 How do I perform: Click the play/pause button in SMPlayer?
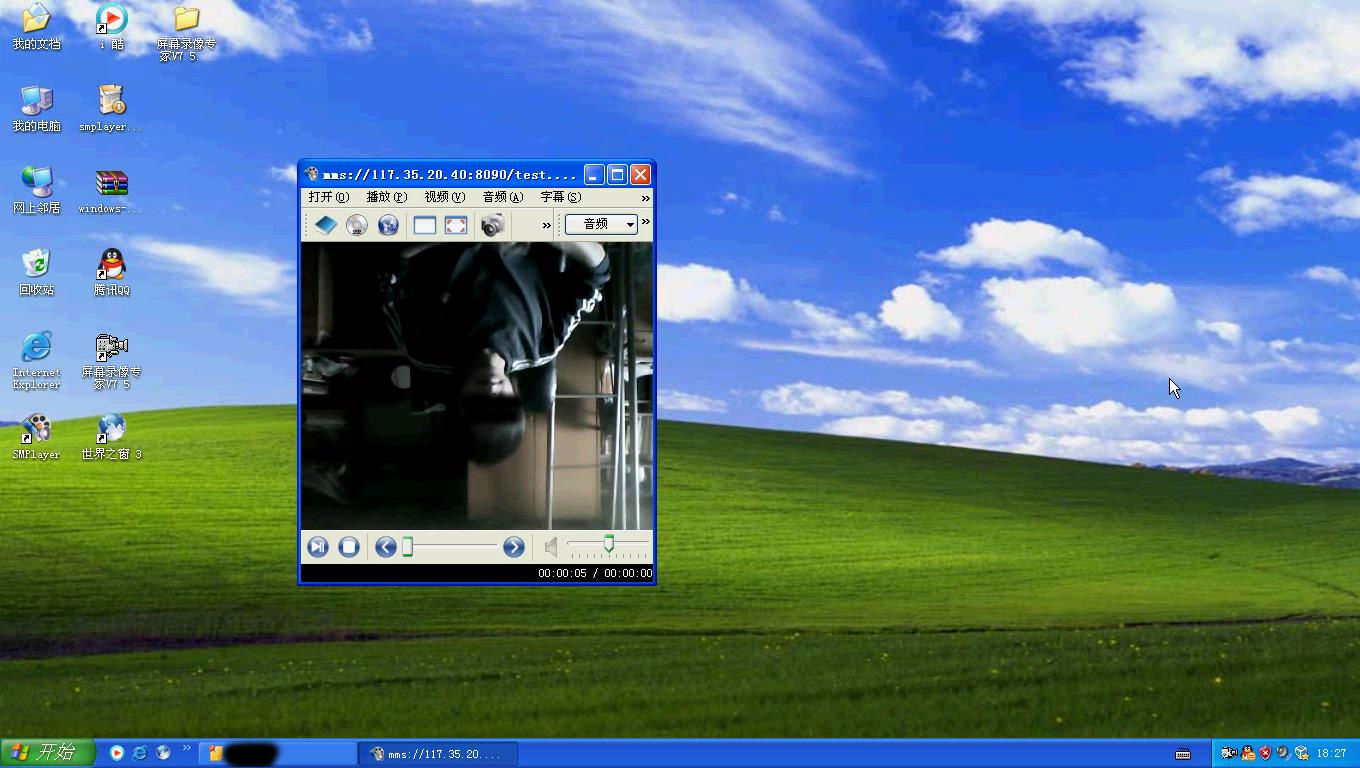(318, 546)
